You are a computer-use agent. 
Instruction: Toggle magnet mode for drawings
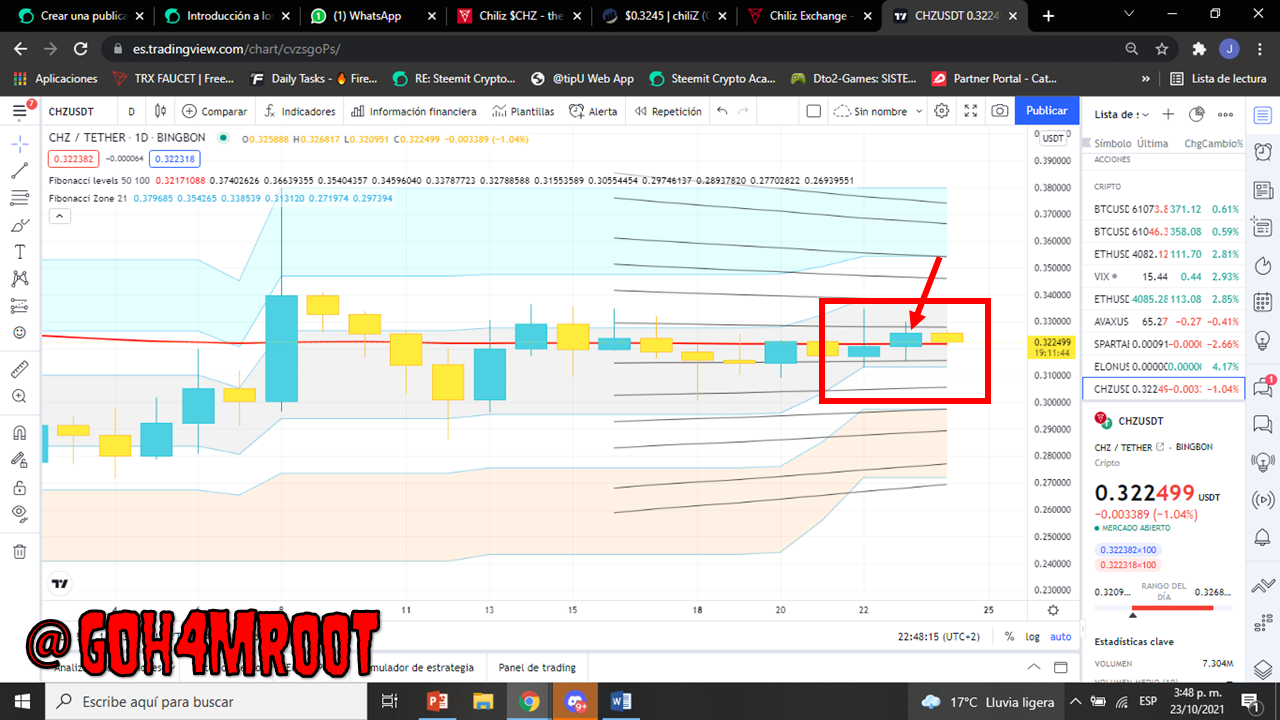[20, 433]
